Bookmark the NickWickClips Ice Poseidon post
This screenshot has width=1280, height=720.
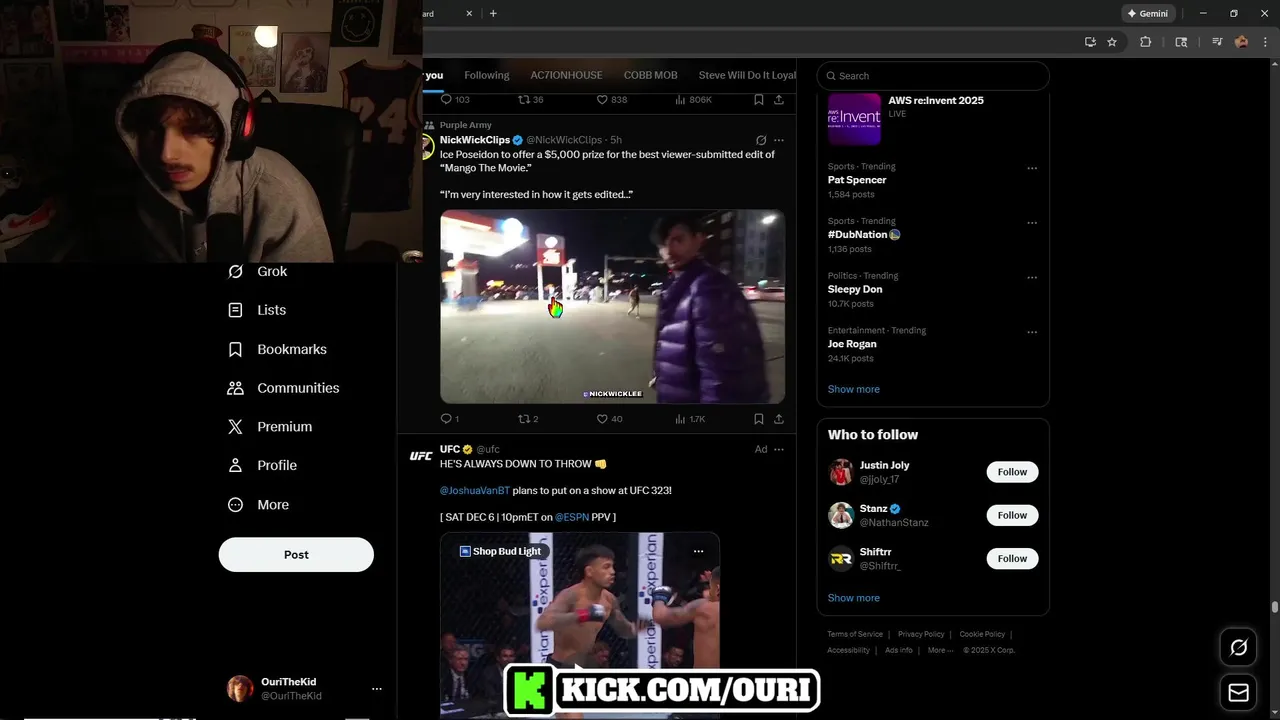(x=759, y=419)
